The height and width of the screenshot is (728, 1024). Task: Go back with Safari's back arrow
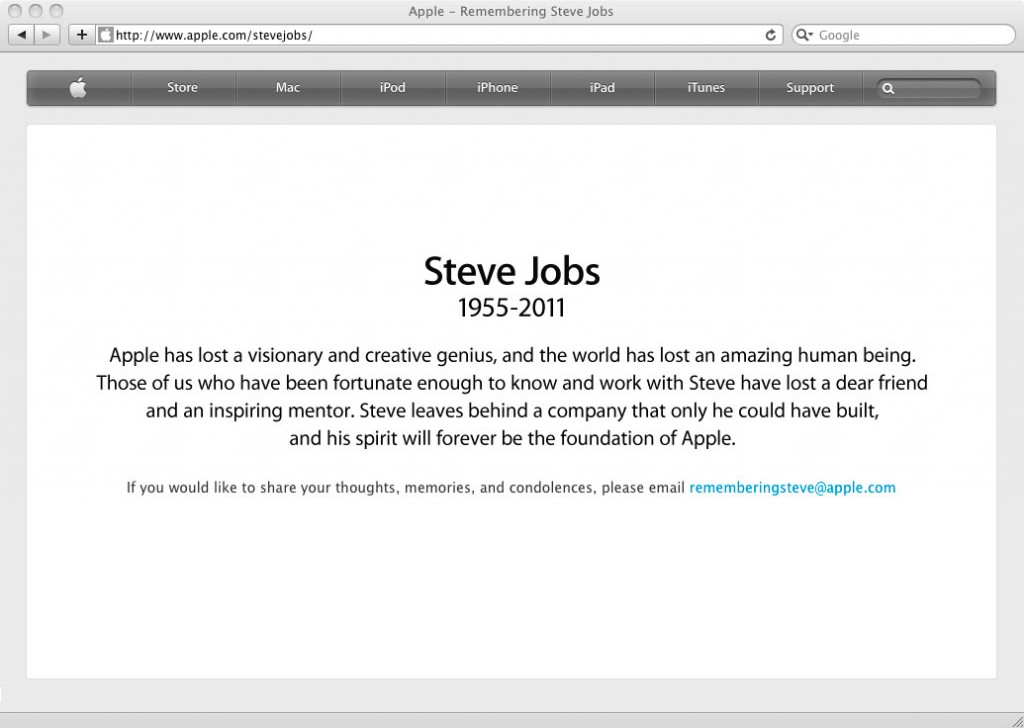click(x=21, y=35)
